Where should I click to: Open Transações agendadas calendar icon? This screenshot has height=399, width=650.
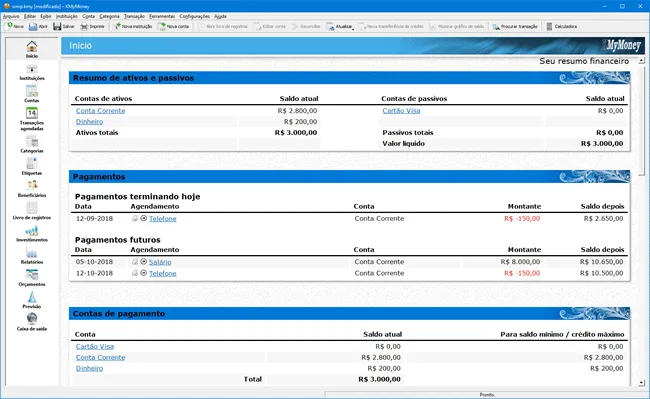coord(32,113)
